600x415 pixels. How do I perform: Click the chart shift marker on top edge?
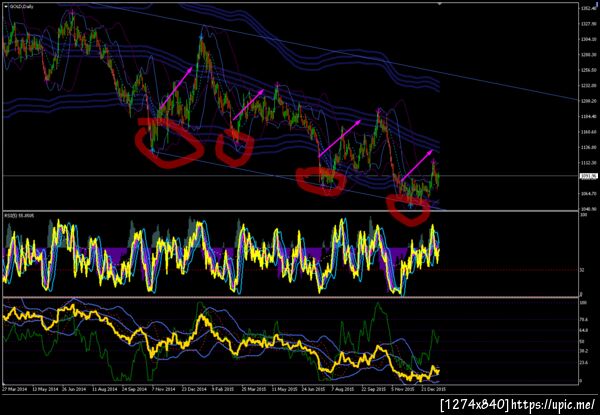point(440,3)
